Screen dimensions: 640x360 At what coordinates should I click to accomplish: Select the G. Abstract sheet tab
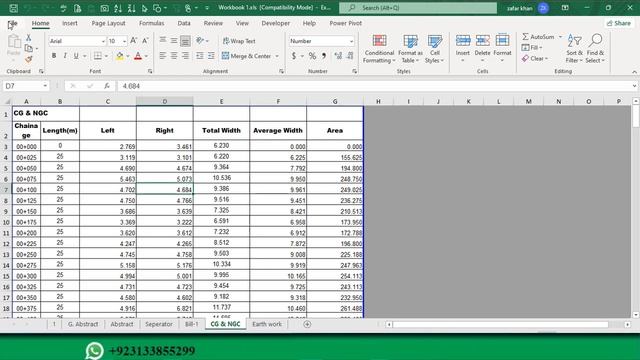(x=83, y=324)
